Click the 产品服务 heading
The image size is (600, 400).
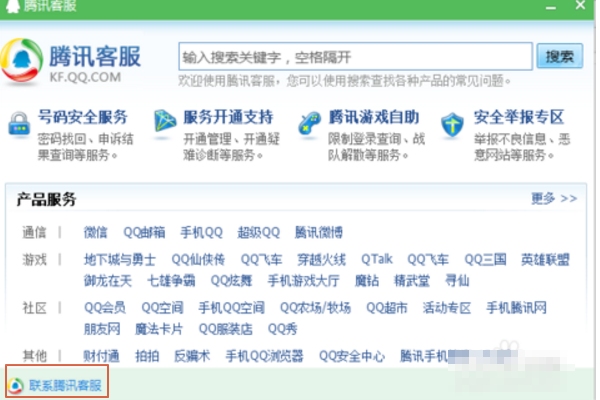[x=46, y=199]
